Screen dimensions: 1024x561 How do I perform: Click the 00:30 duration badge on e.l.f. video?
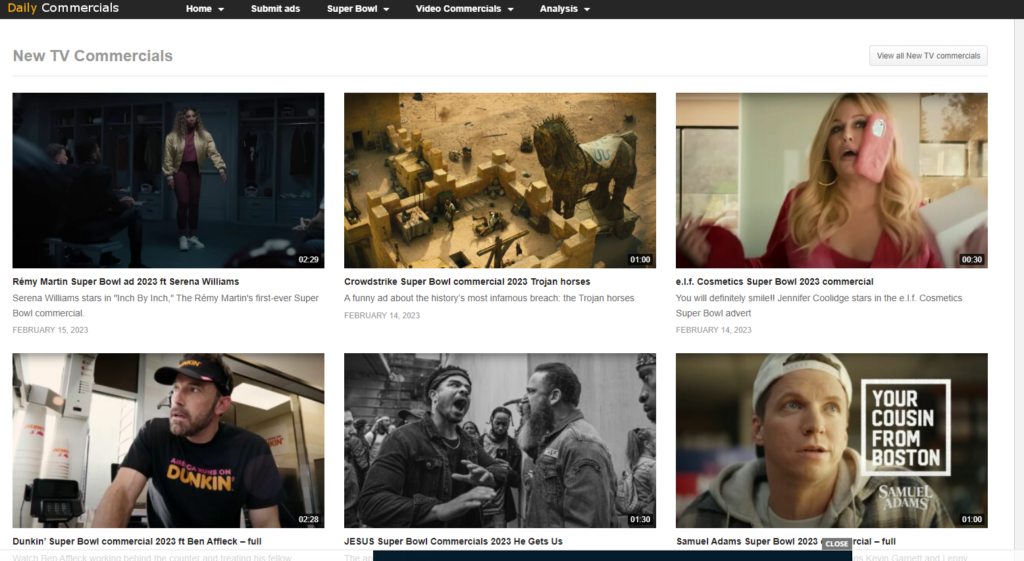click(x=972, y=259)
